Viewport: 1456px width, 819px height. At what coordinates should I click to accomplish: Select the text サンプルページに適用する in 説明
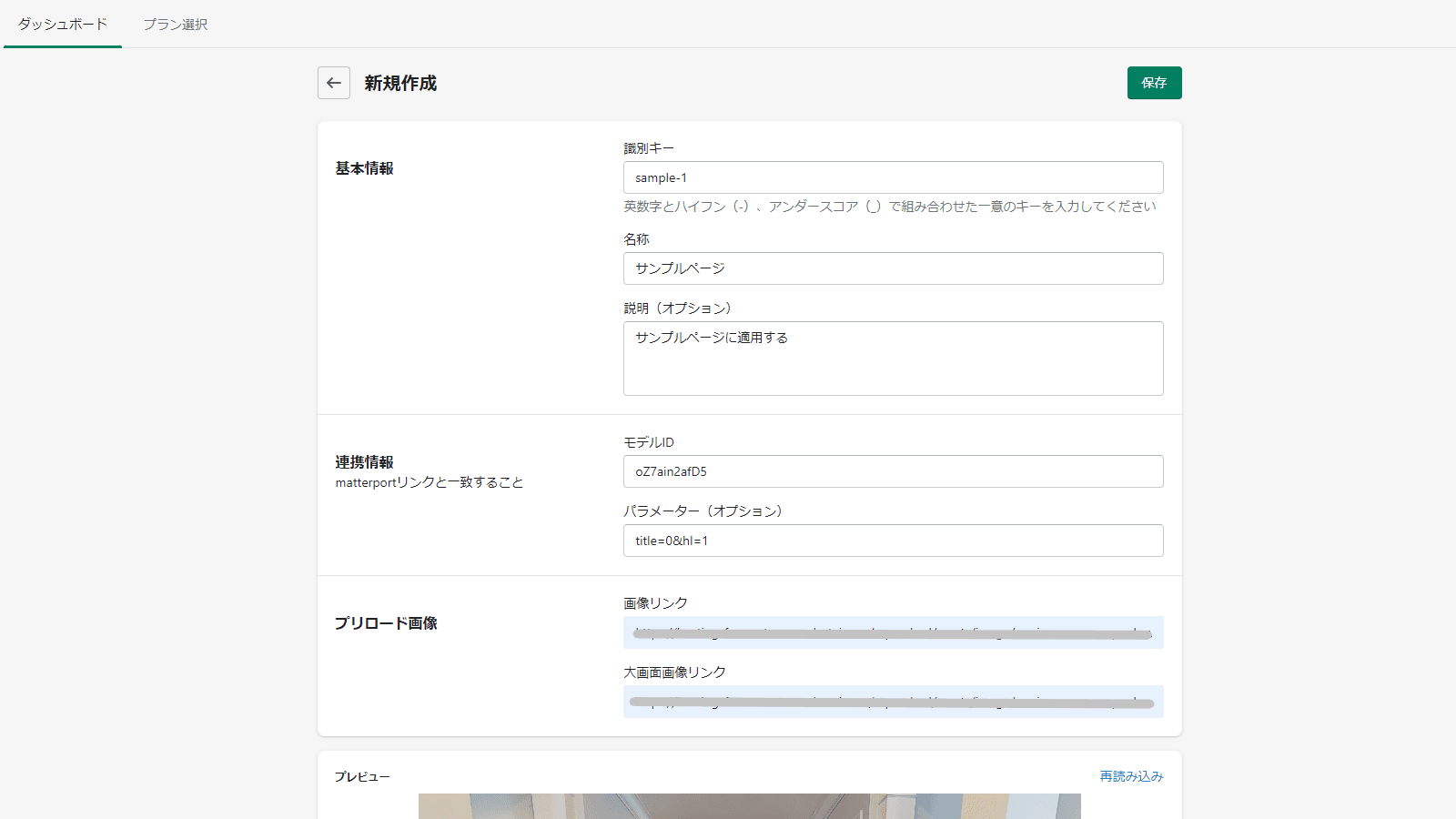click(712, 337)
